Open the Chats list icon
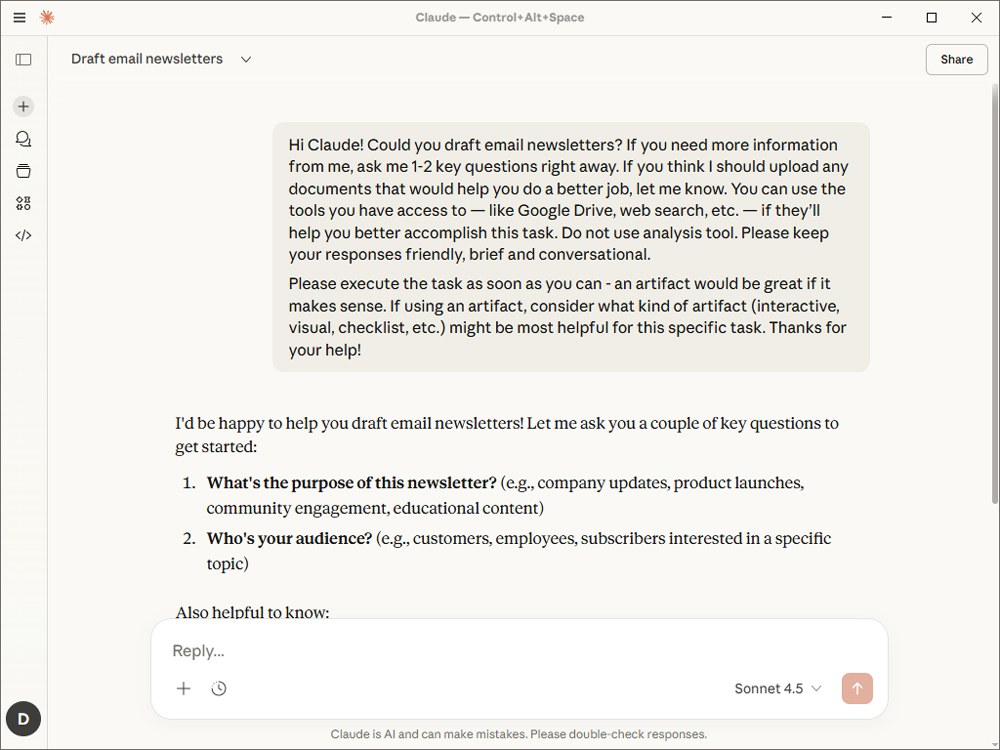 point(23,139)
